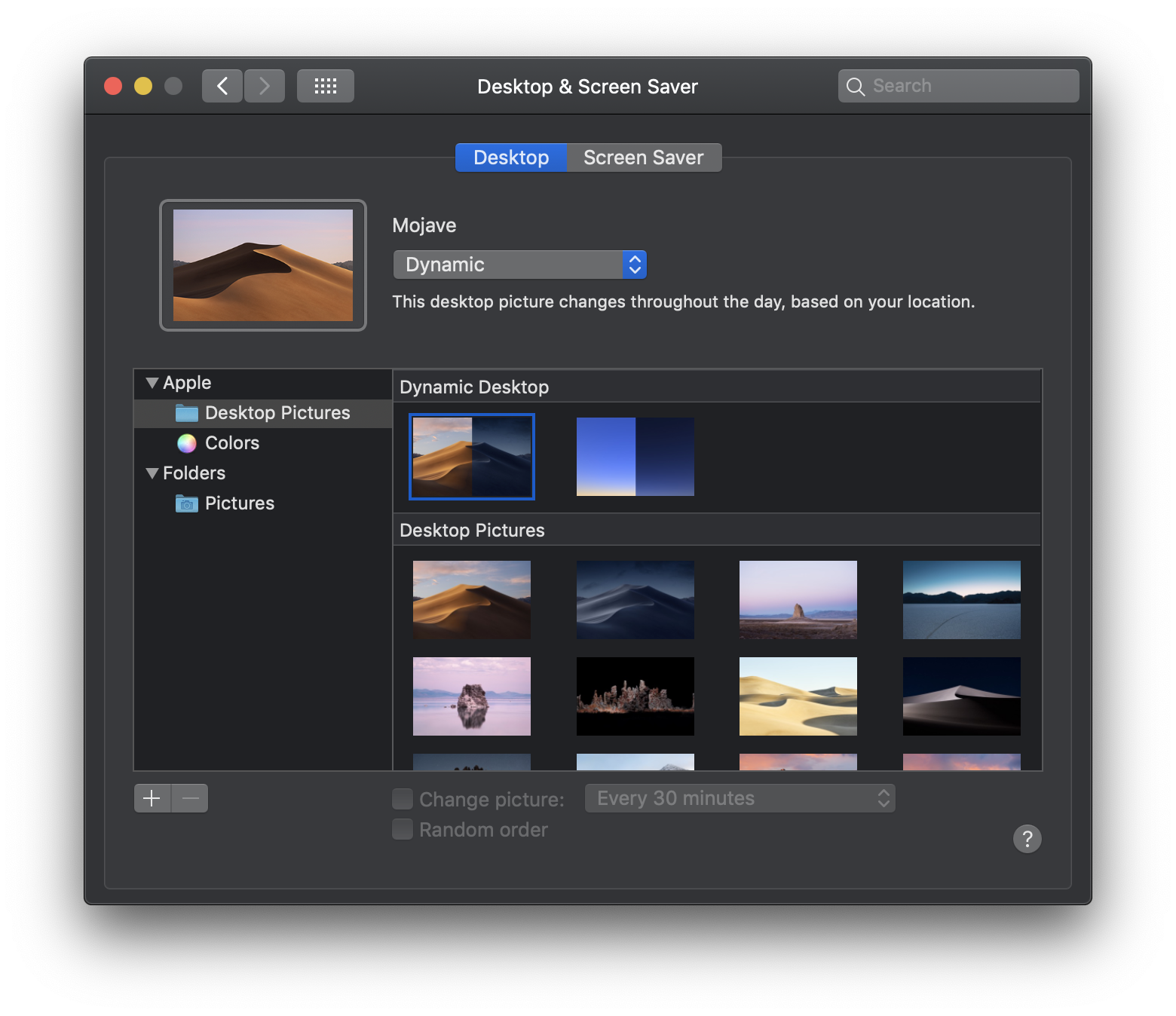This screenshot has width=1176, height=1016.
Task: Minimize window with the yellow button
Action: coord(143,86)
